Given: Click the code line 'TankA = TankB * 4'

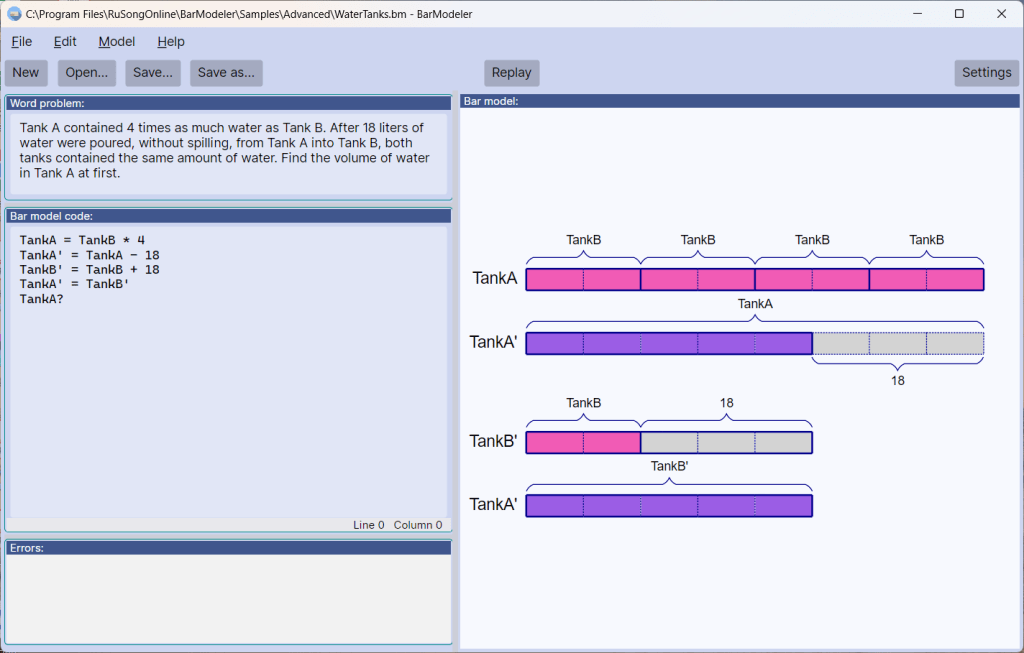Looking at the screenshot, I should click(82, 240).
